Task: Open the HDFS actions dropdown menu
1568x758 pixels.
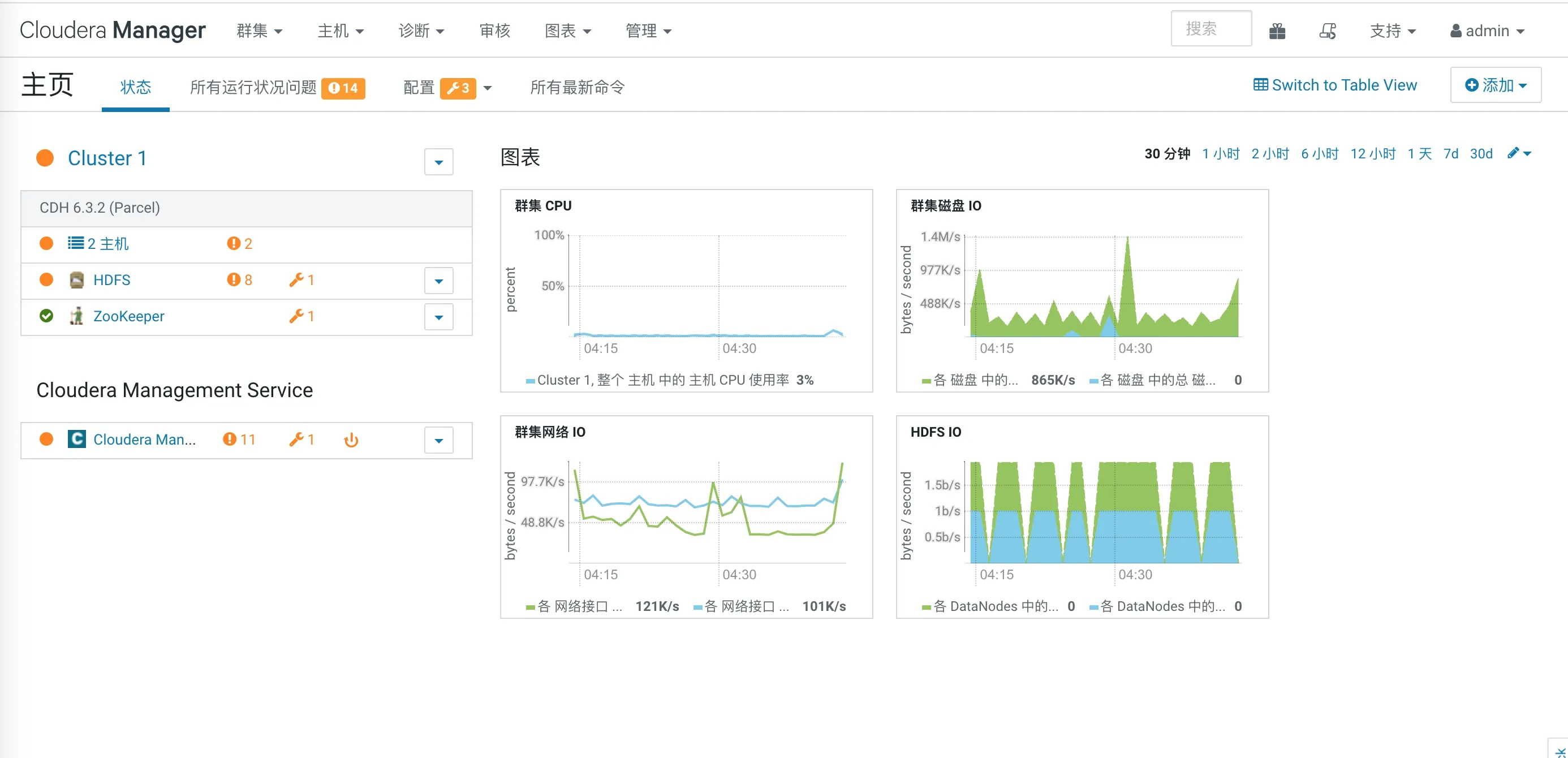Action: [438, 281]
